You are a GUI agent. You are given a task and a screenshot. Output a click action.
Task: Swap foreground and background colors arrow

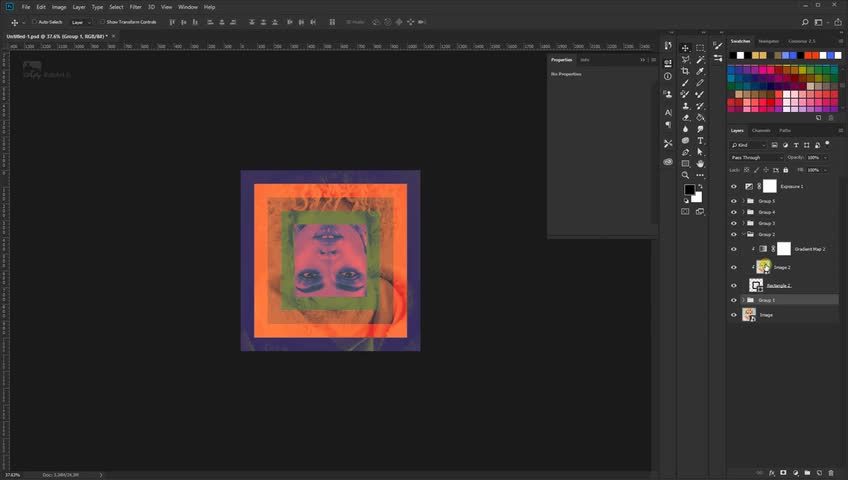[700, 186]
